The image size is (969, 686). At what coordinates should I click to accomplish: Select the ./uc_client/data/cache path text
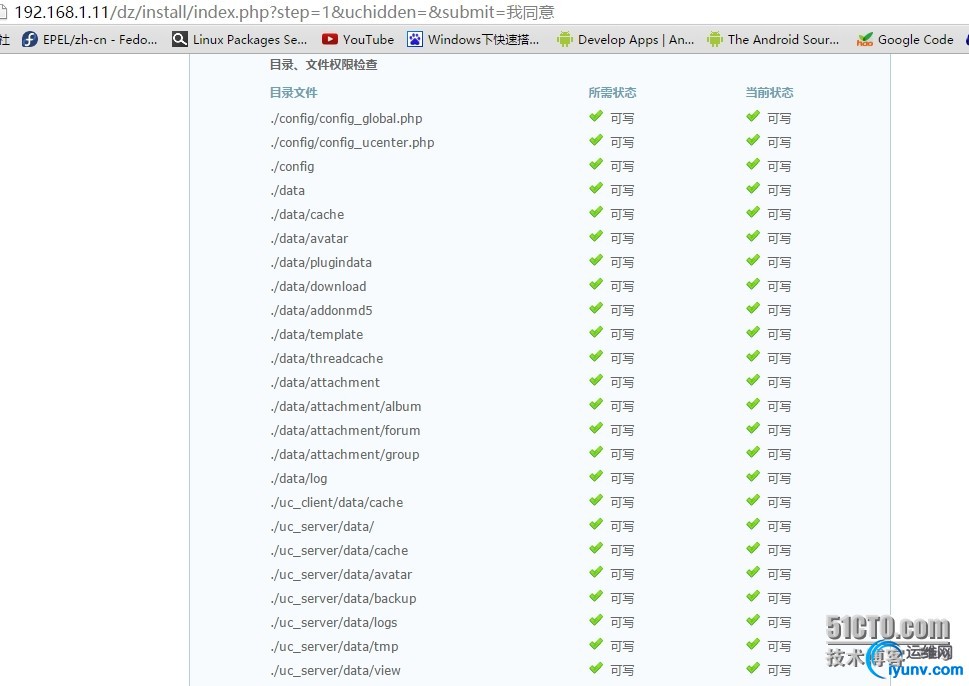[x=336, y=502]
